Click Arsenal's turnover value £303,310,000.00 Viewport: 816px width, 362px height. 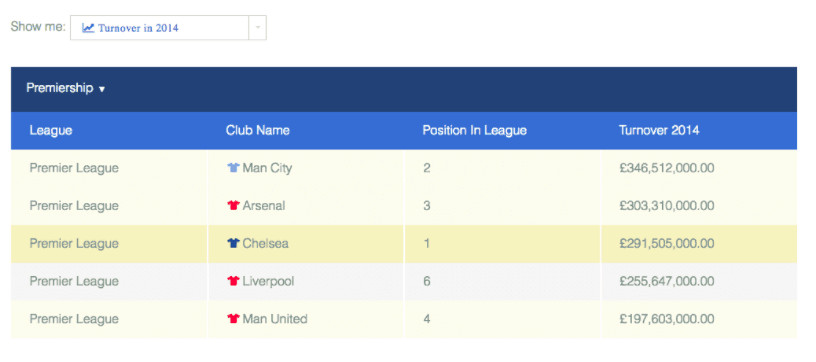tap(667, 205)
